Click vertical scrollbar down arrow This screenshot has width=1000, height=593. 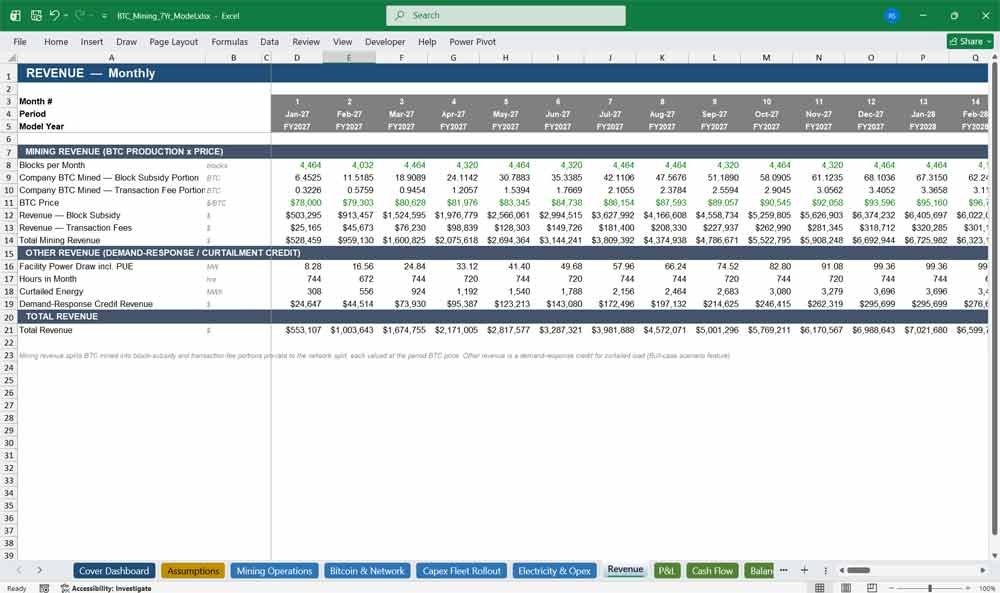(x=994, y=556)
